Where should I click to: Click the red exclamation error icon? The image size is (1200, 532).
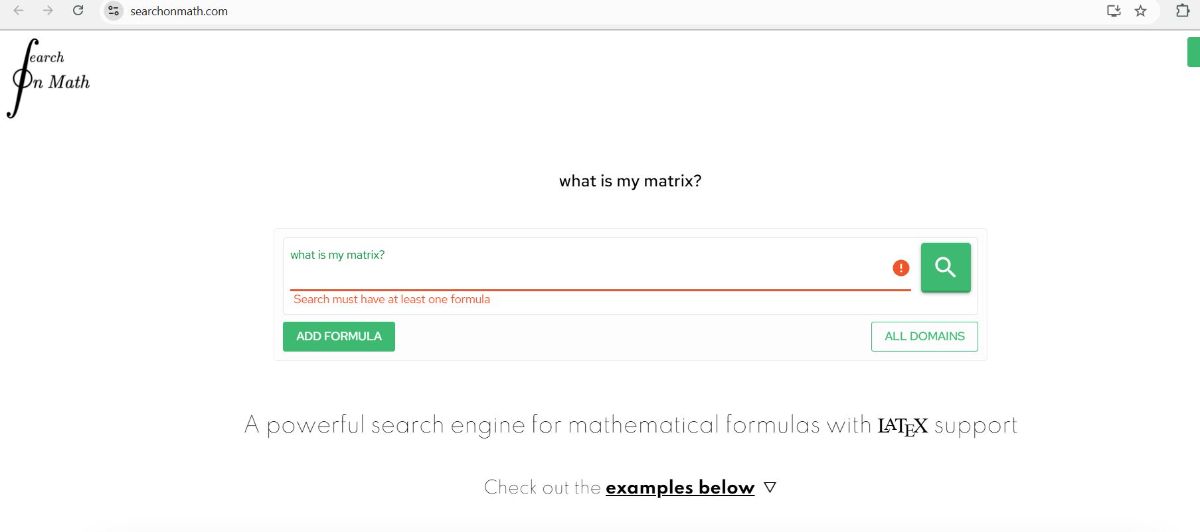tap(901, 268)
